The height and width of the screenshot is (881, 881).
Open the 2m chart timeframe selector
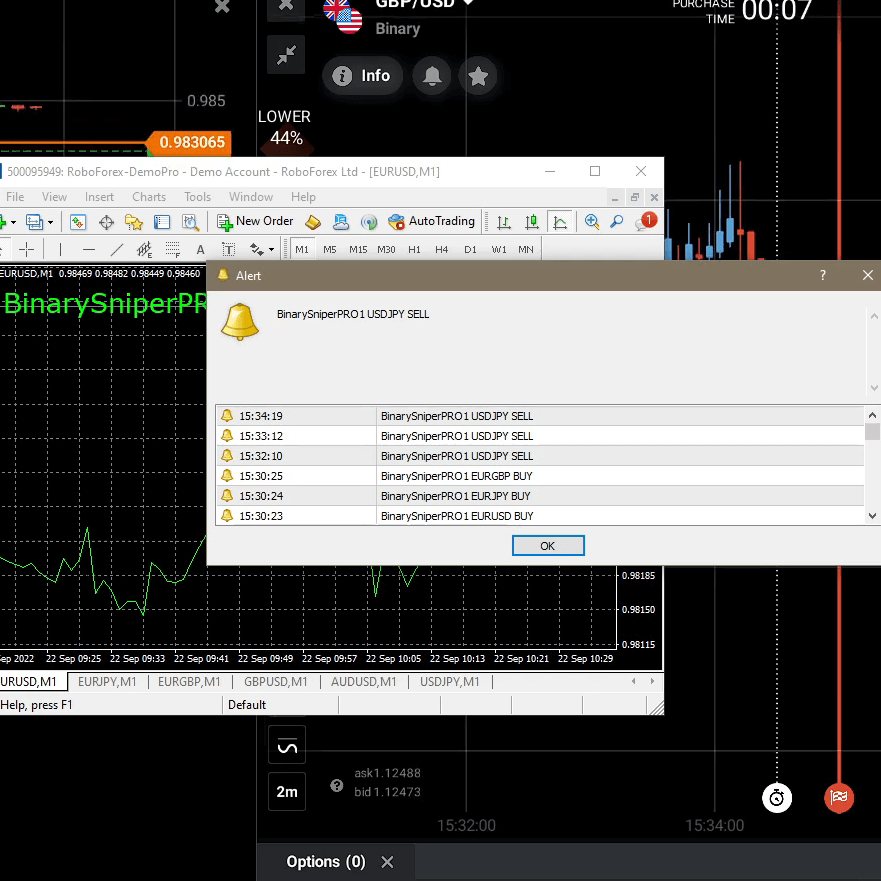[x=287, y=792]
